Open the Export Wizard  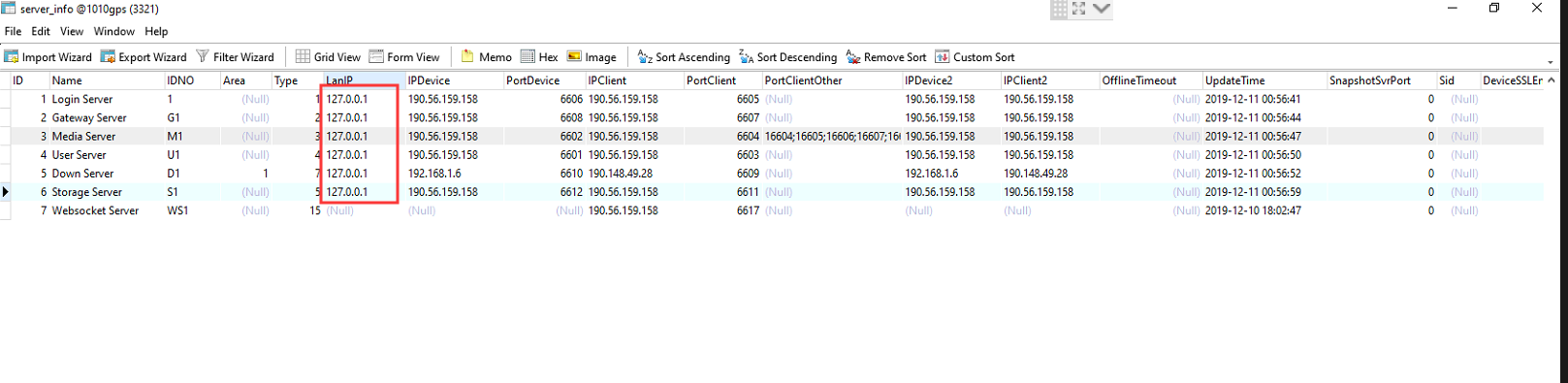[144, 57]
